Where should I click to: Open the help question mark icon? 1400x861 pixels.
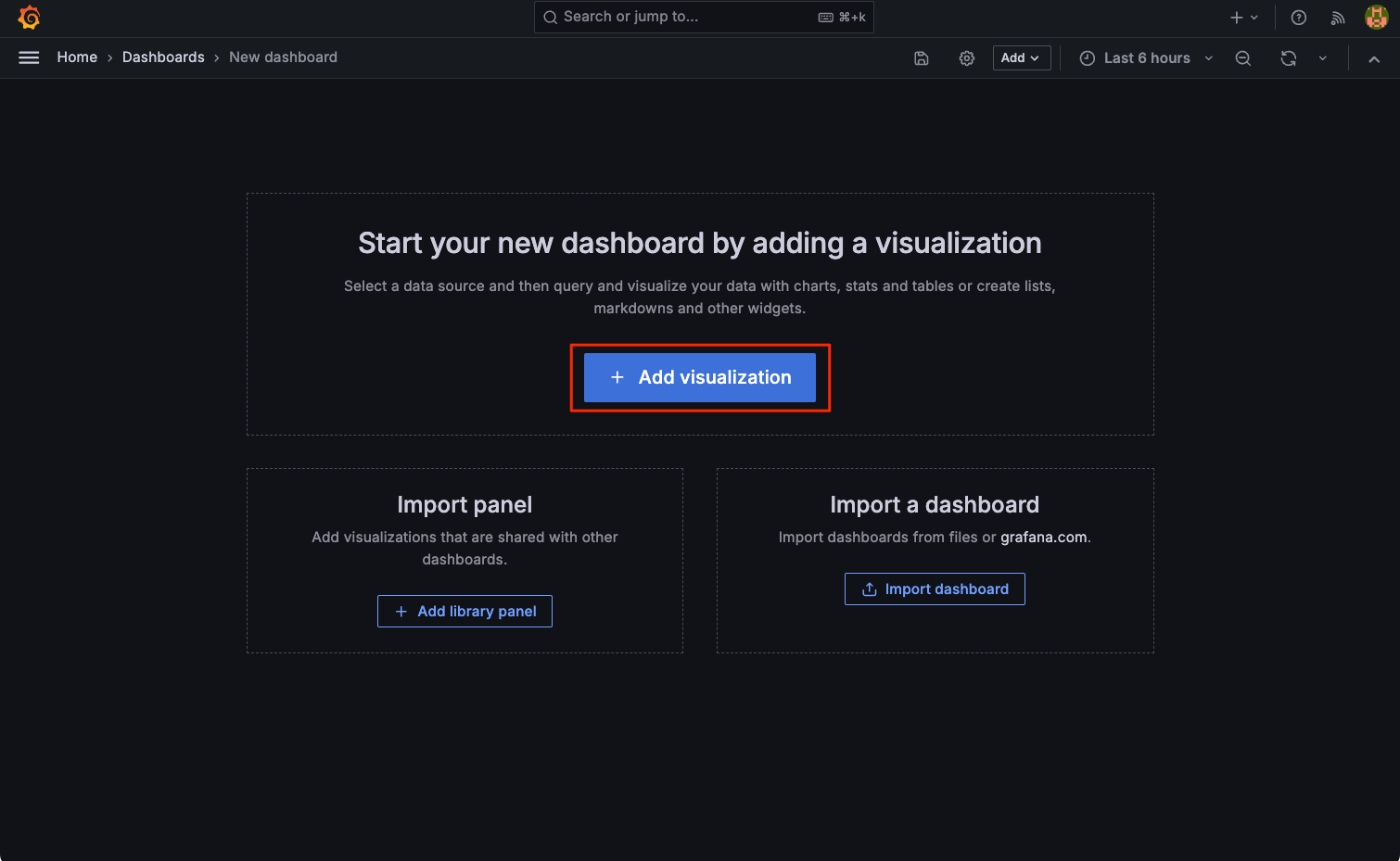pyautogui.click(x=1298, y=17)
